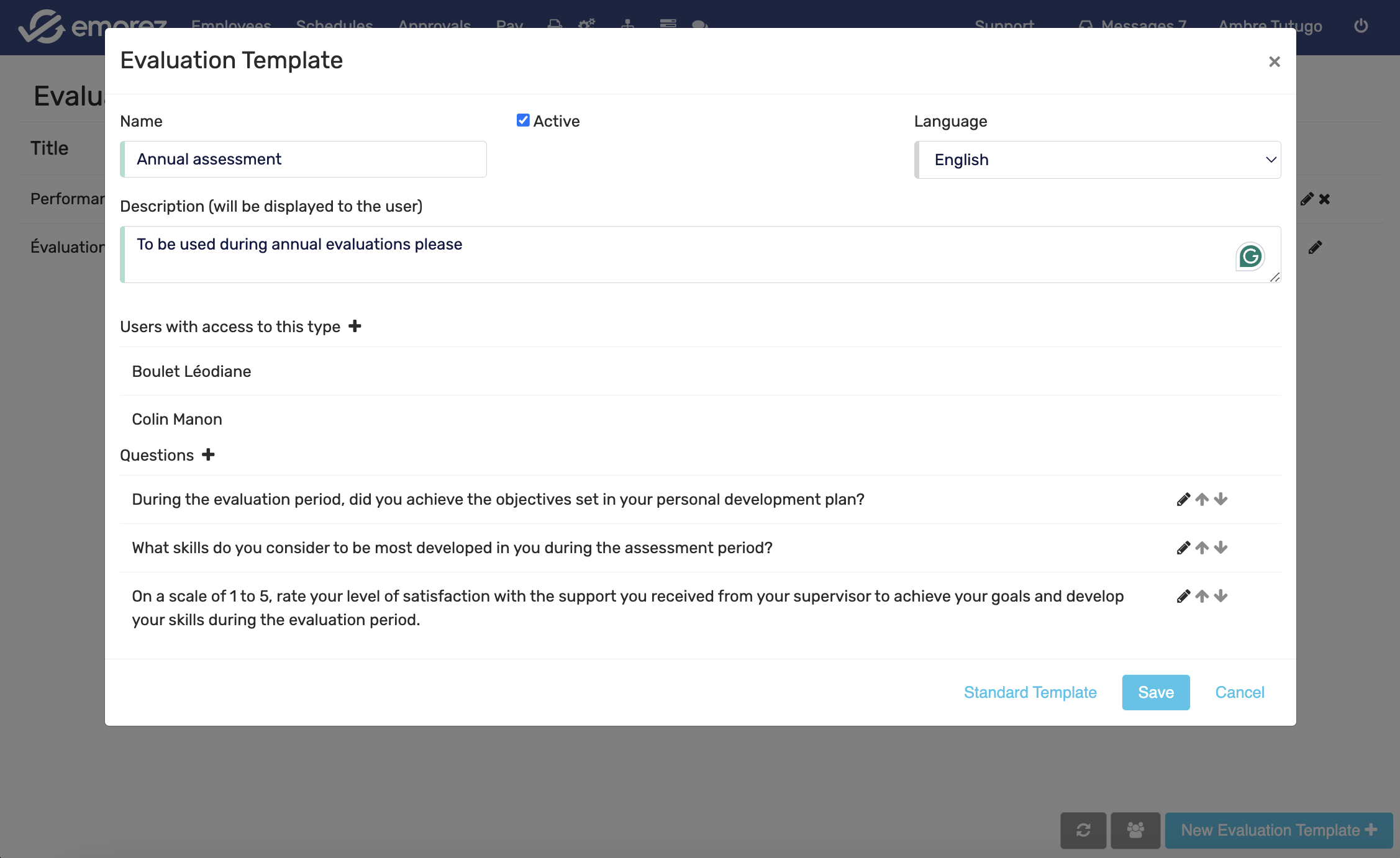Click the plus icon next to Questions

coord(208,454)
